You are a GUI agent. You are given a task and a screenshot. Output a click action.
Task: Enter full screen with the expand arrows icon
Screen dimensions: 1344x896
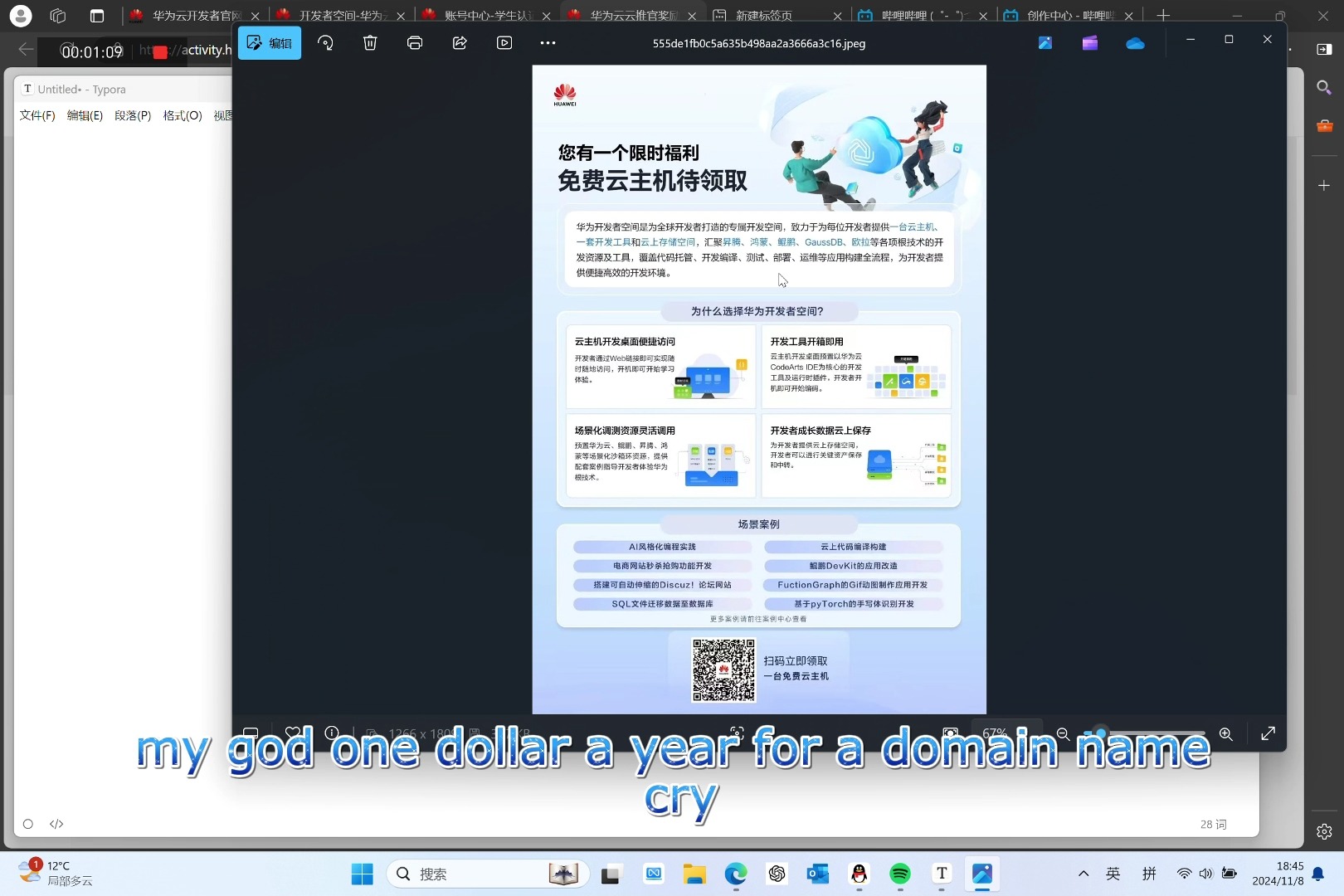(1268, 733)
